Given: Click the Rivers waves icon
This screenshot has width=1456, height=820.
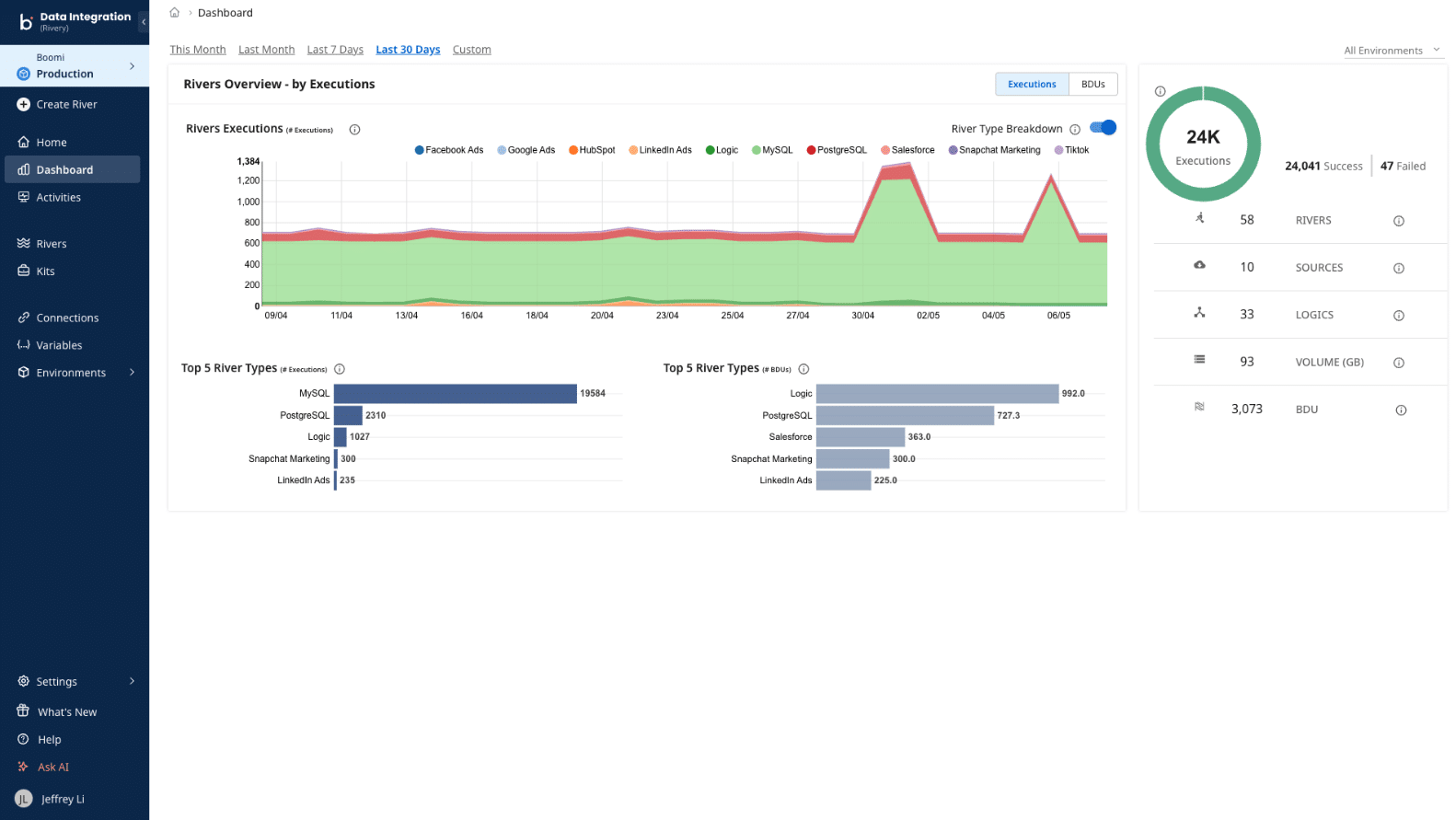Looking at the screenshot, I should 24,243.
